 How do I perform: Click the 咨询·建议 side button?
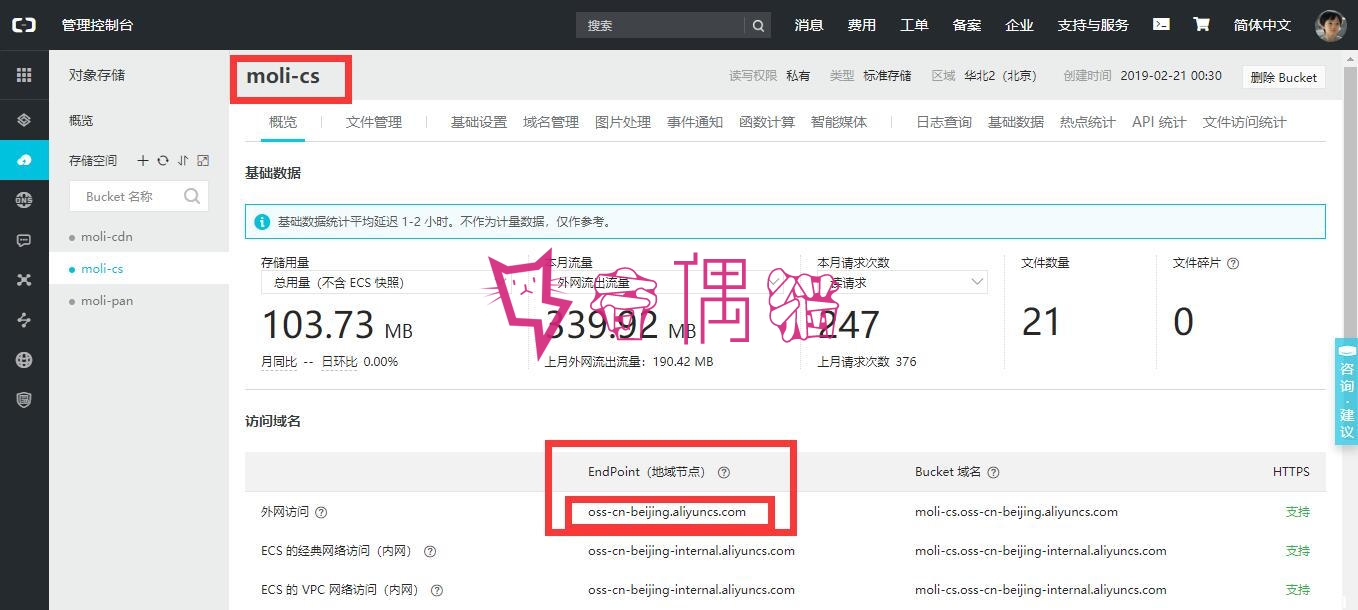coord(1346,391)
